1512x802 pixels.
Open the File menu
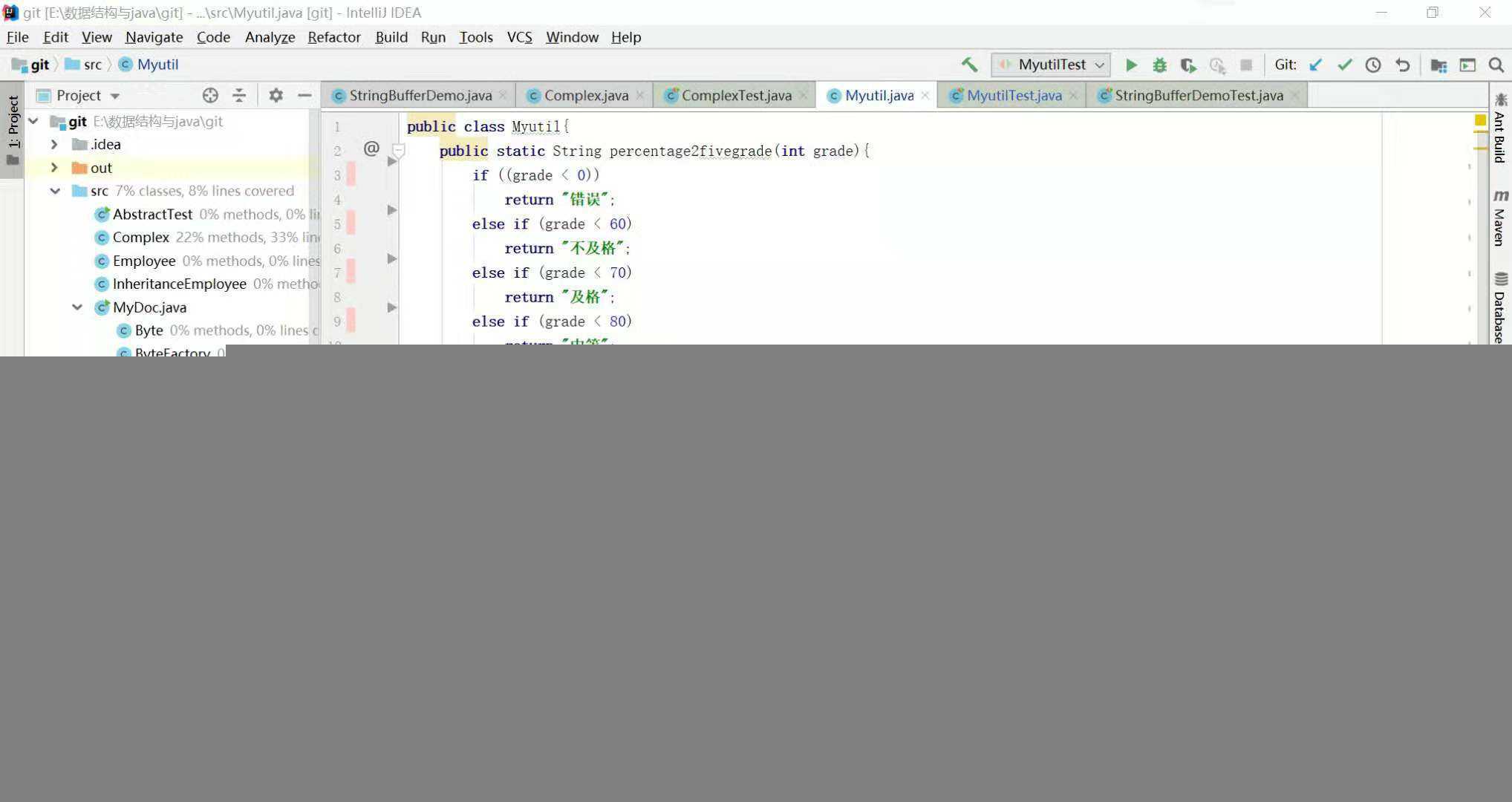(x=17, y=37)
